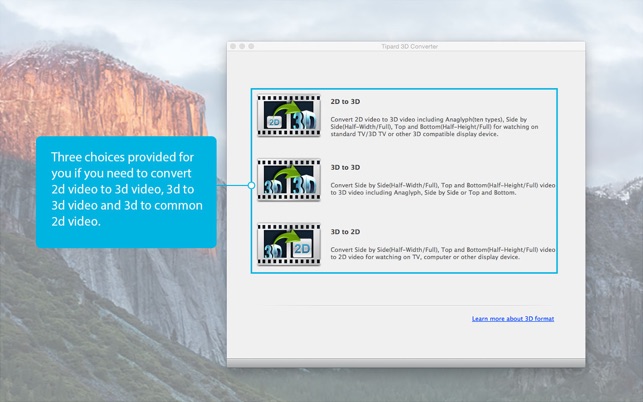Select the "3D to 3D" heading

(x=345, y=167)
